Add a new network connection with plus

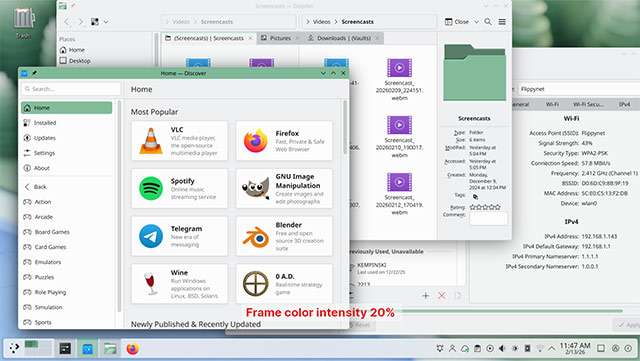tap(425, 295)
